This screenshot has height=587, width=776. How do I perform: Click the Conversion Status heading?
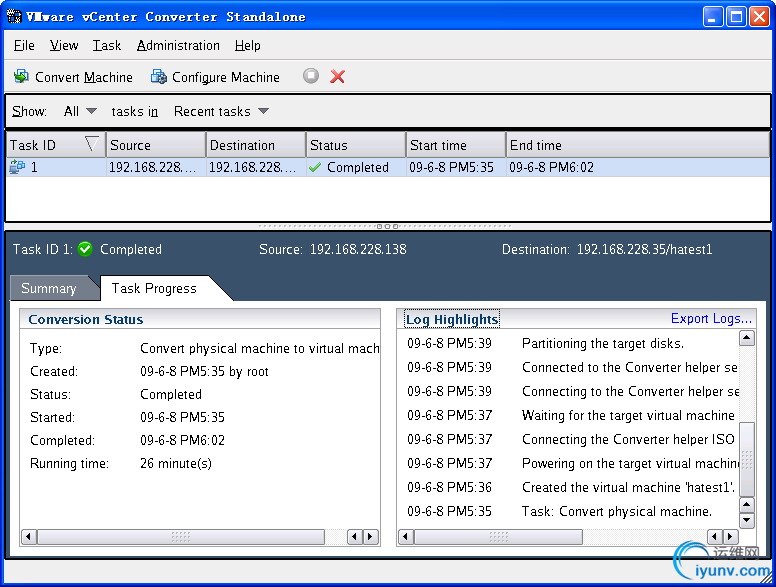coord(86,319)
